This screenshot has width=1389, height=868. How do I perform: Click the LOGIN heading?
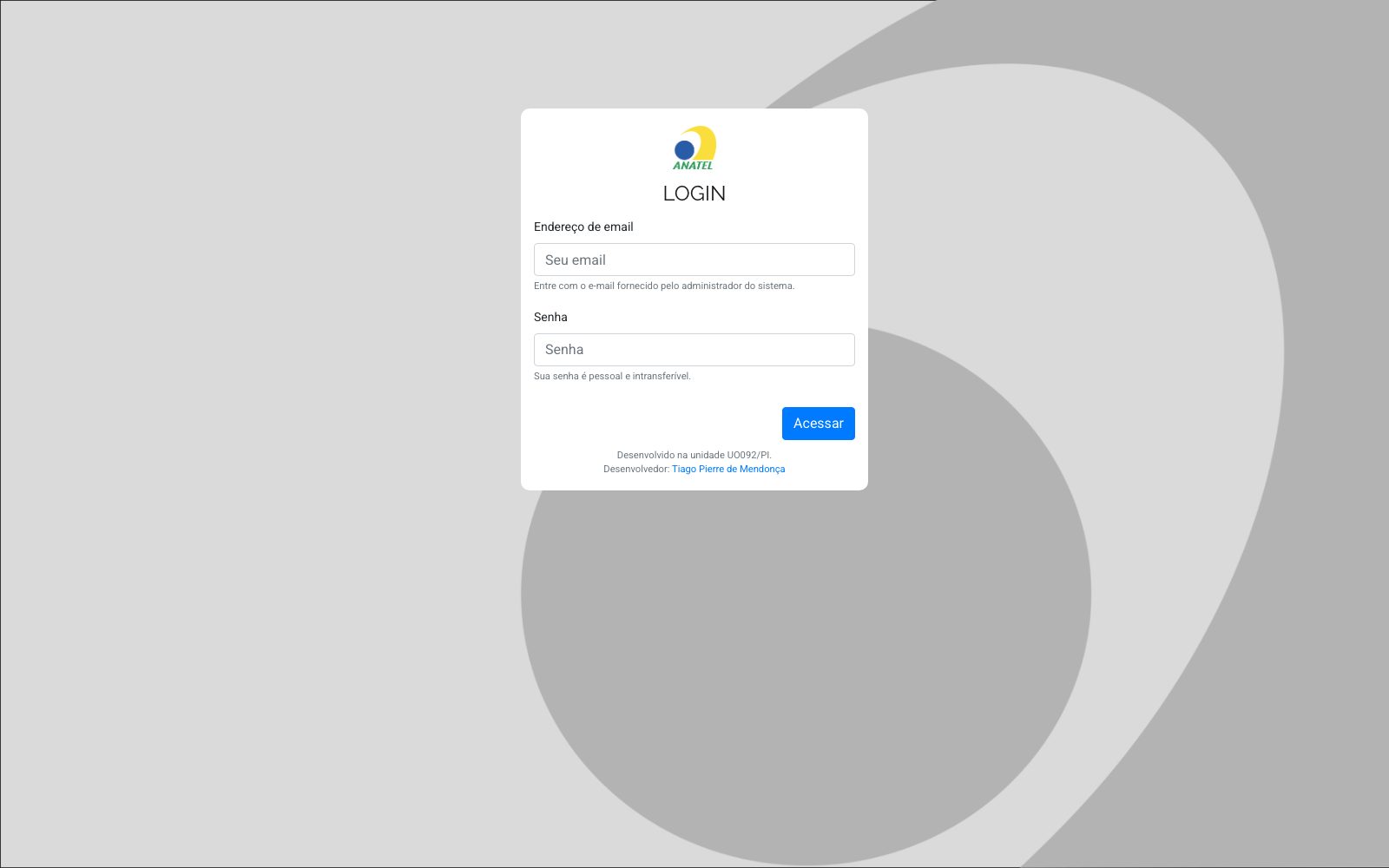pos(694,194)
